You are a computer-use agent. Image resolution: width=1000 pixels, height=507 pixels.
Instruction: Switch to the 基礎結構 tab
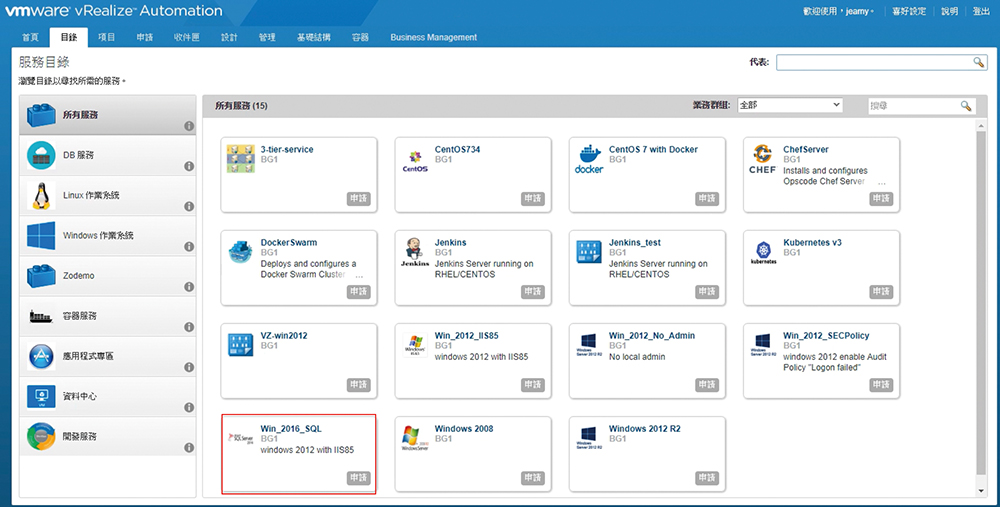click(x=315, y=37)
